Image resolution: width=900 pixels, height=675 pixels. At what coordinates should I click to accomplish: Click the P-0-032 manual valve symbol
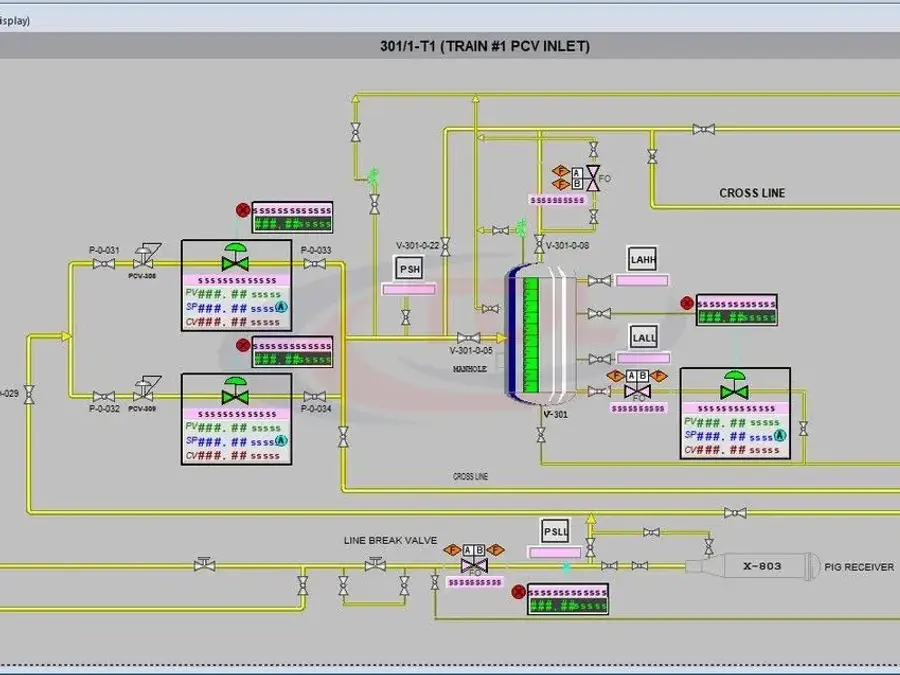(x=104, y=397)
